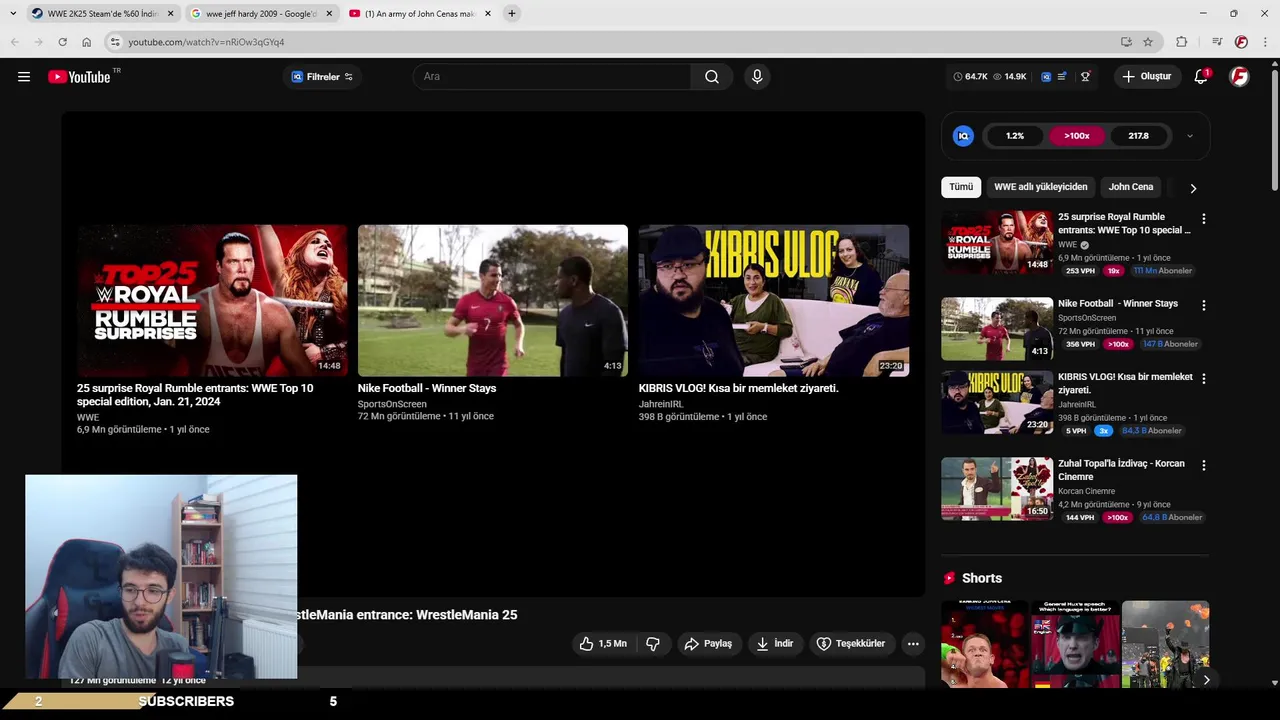The height and width of the screenshot is (720, 1280).
Task: Close the WWE 2K25 Steam tab
Action: 170,14
